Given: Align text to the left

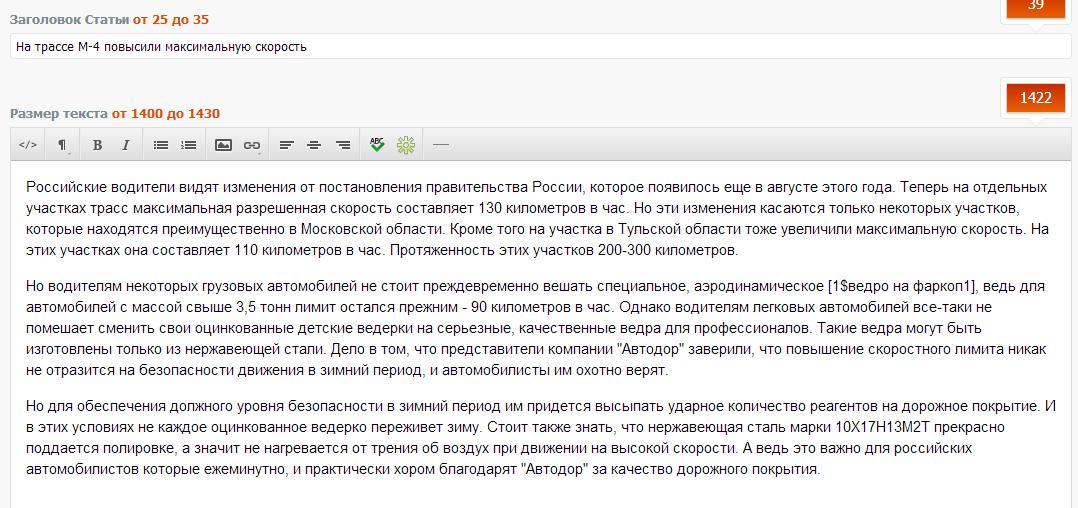Looking at the screenshot, I should (x=286, y=145).
